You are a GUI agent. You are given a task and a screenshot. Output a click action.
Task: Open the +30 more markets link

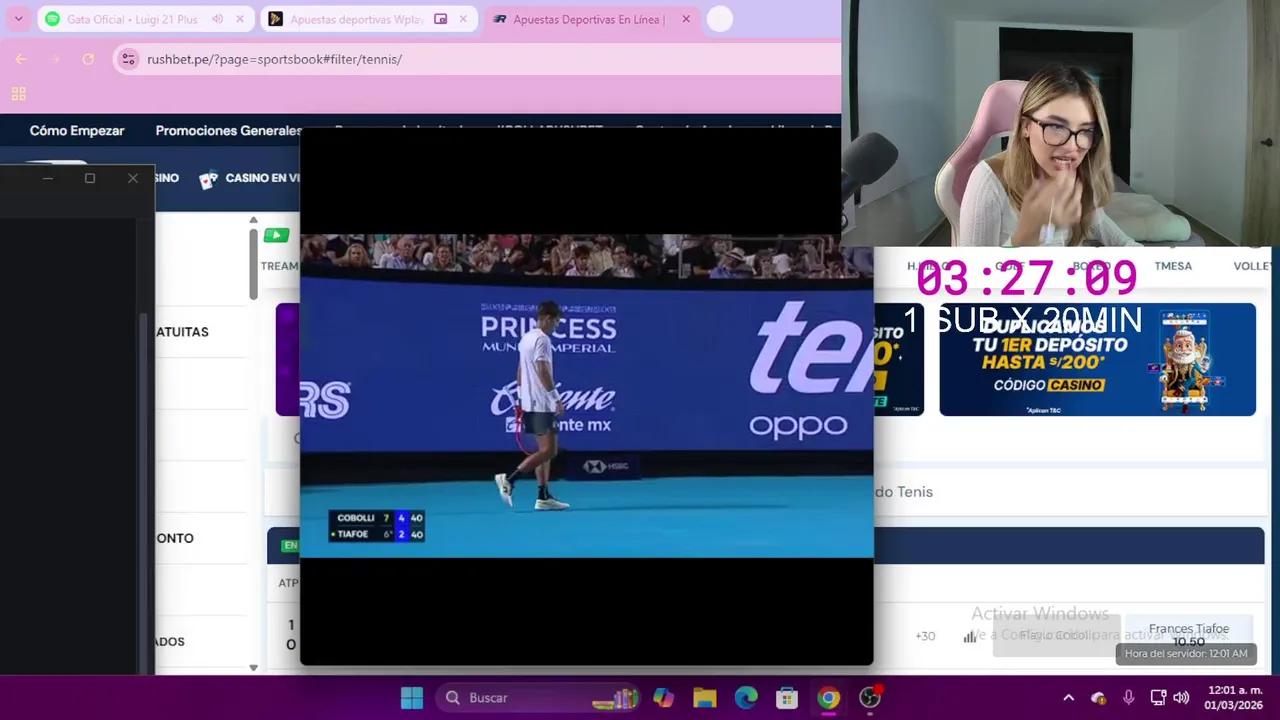pyautogui.click(x=925, y=636)
